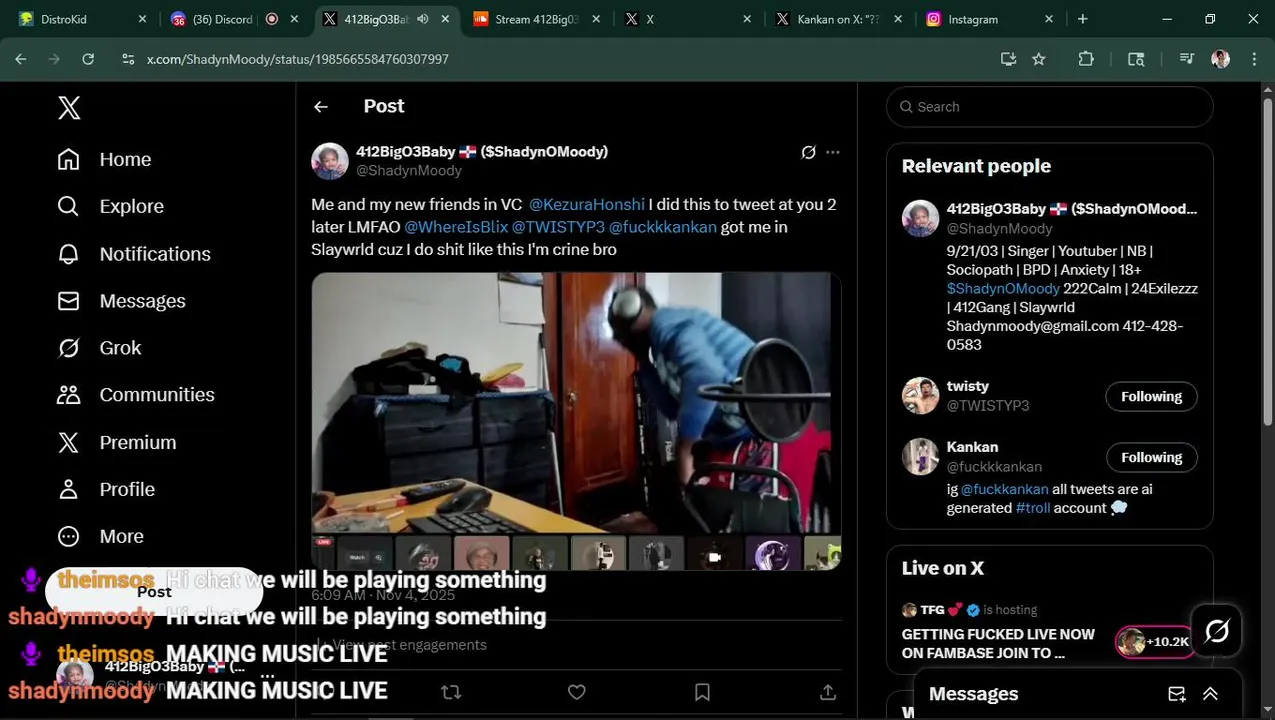Image resolution: width=1275 pixels, height=720 pixels.
Task: Go back in the browser
Action: (21, 59)
